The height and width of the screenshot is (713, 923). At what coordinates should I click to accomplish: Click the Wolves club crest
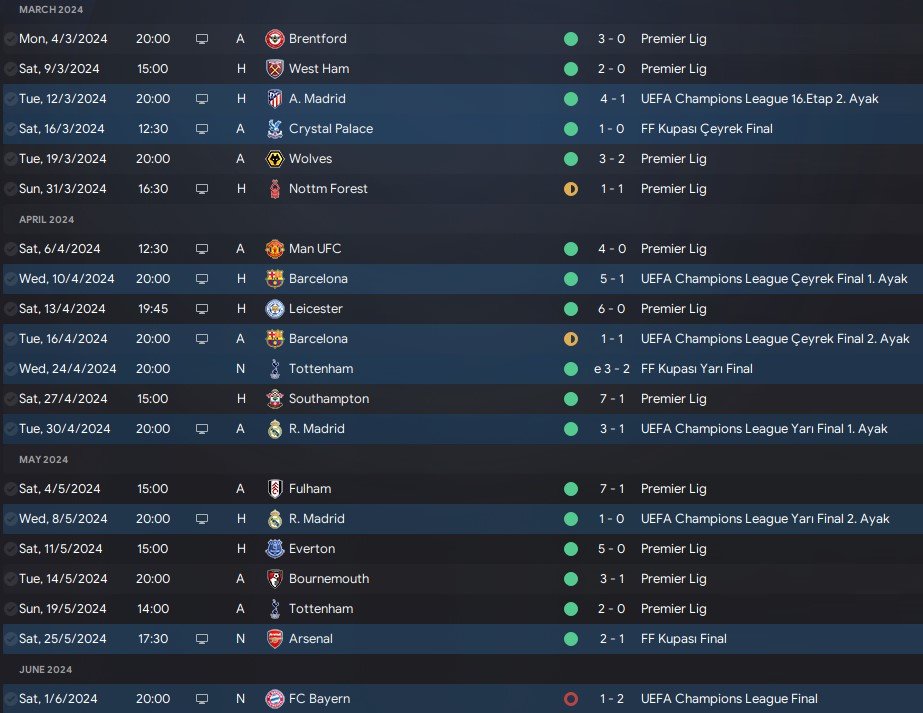click(x=274, y=159)
